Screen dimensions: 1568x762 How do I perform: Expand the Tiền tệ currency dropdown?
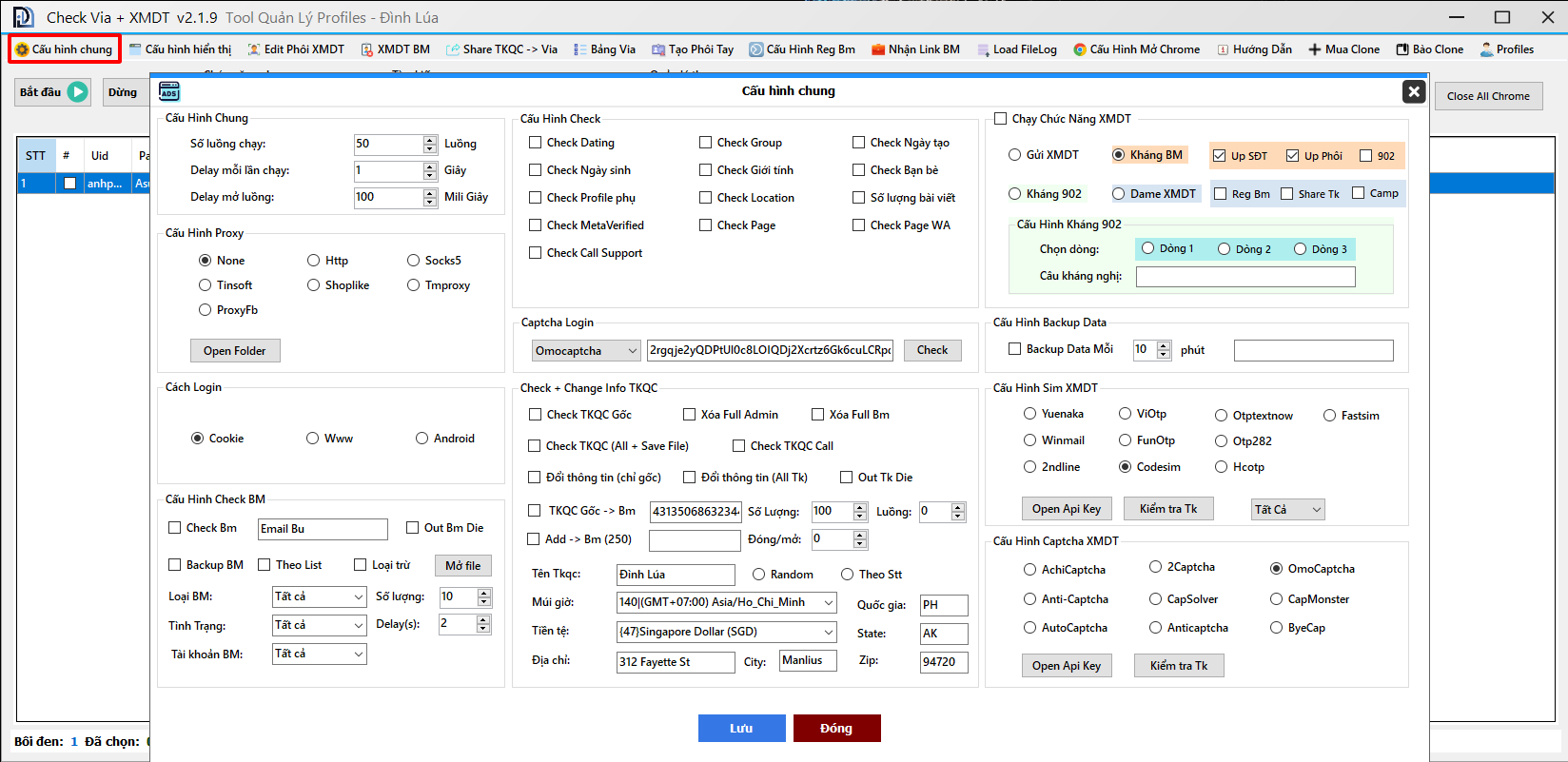[x=828, y=632]
